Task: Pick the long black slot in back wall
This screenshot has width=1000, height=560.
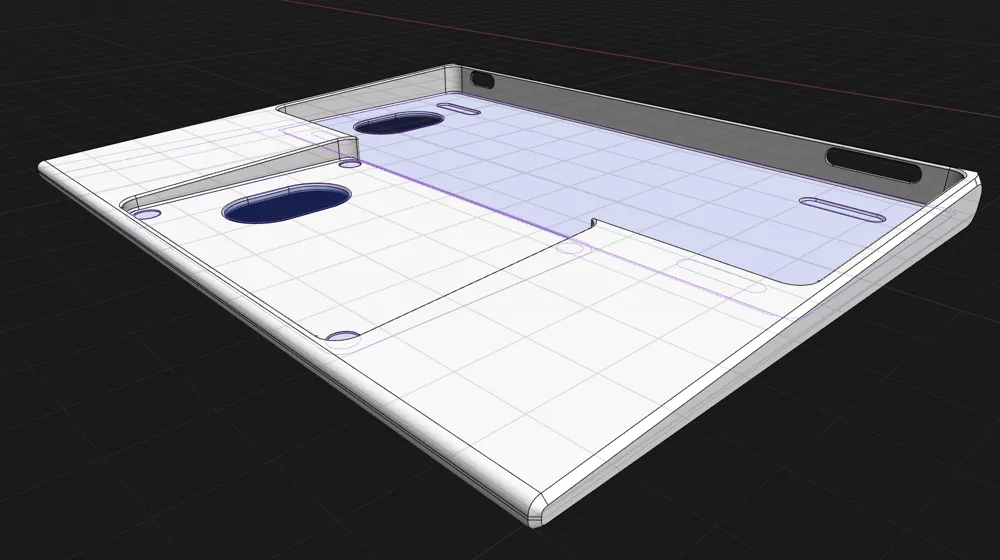Action: (x=874, y=166)
